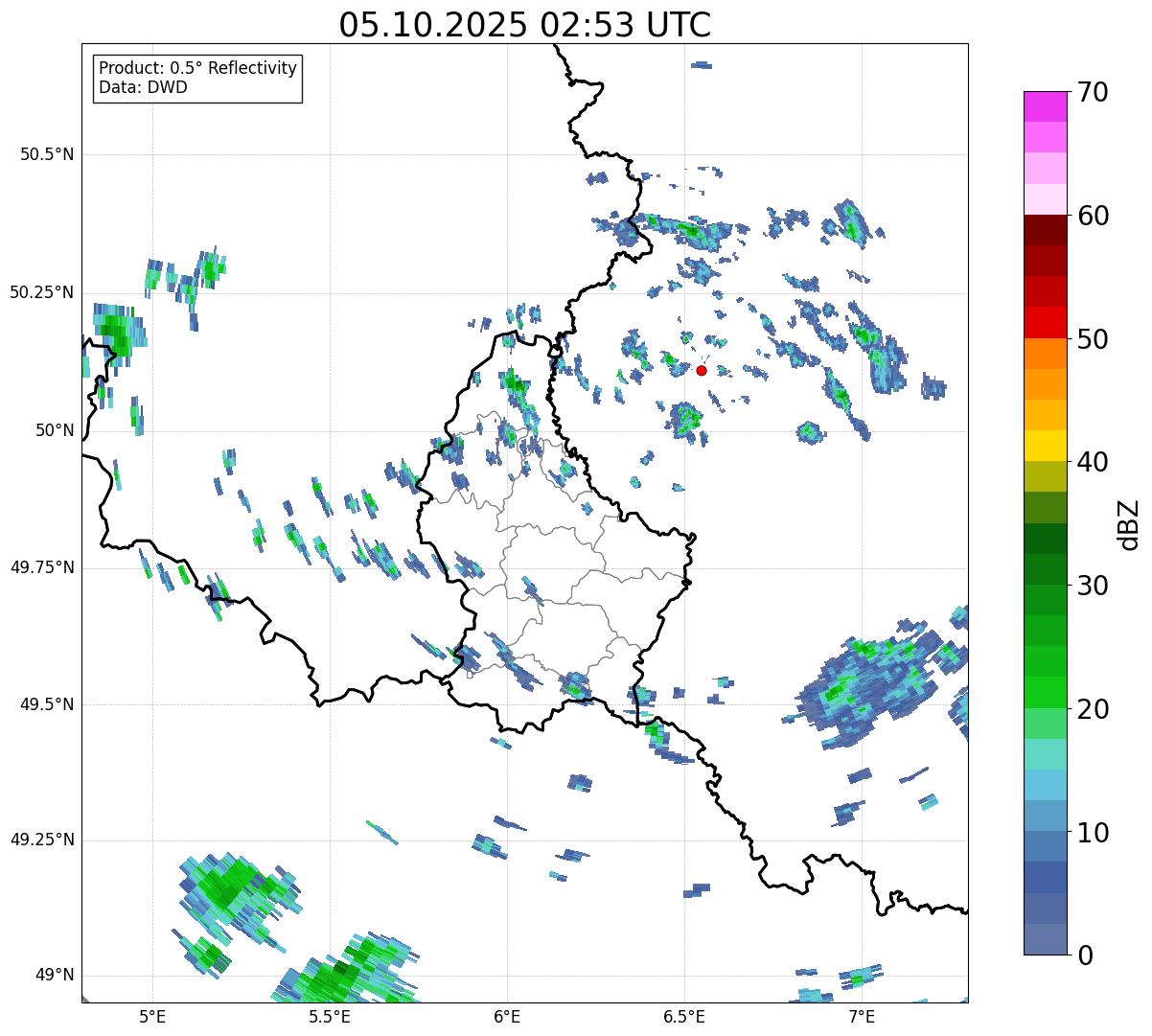
Task: Click the colorbar tick value 40
Action: (1093, 462)
